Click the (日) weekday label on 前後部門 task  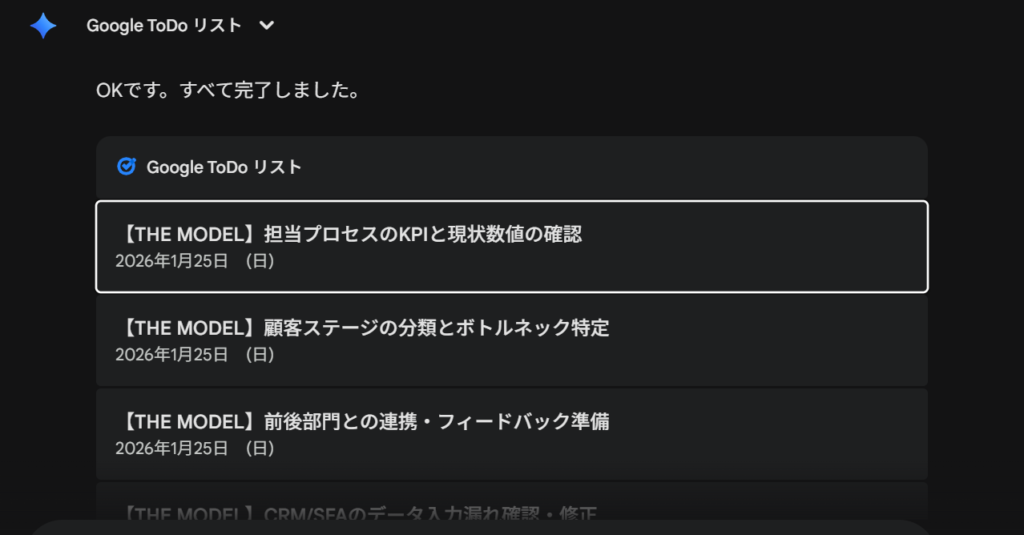(259, 448)
